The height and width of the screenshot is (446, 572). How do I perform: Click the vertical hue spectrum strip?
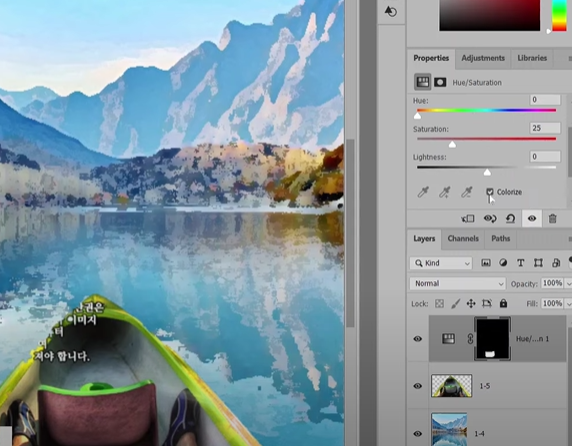[x=559, y=15]
